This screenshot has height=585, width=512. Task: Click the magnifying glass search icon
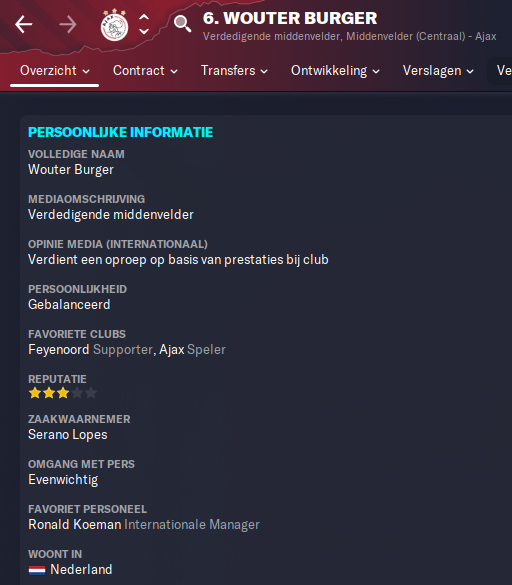point(182,24)
